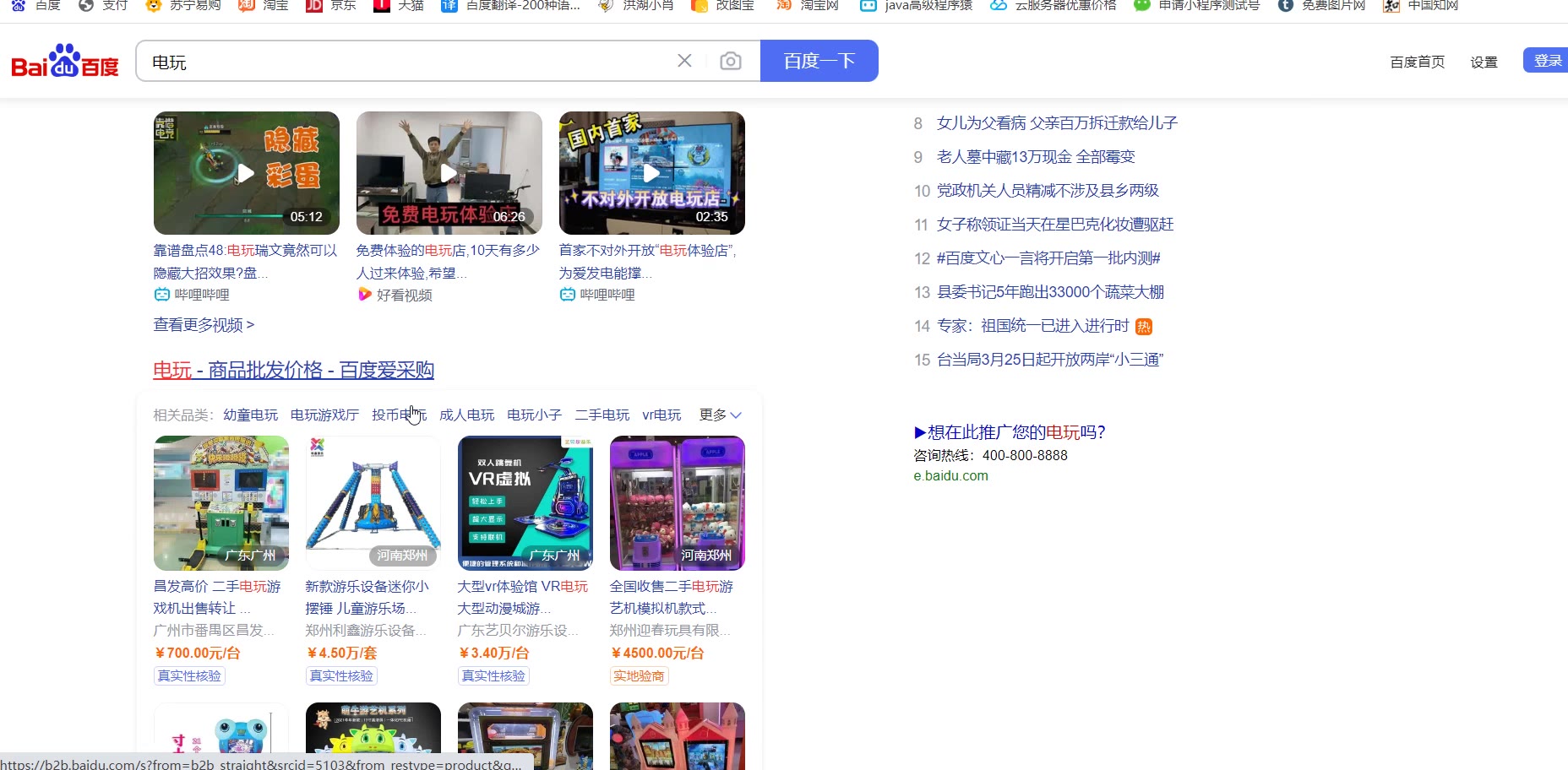Open the 苏宁易购 bookmark

point(183,5)
